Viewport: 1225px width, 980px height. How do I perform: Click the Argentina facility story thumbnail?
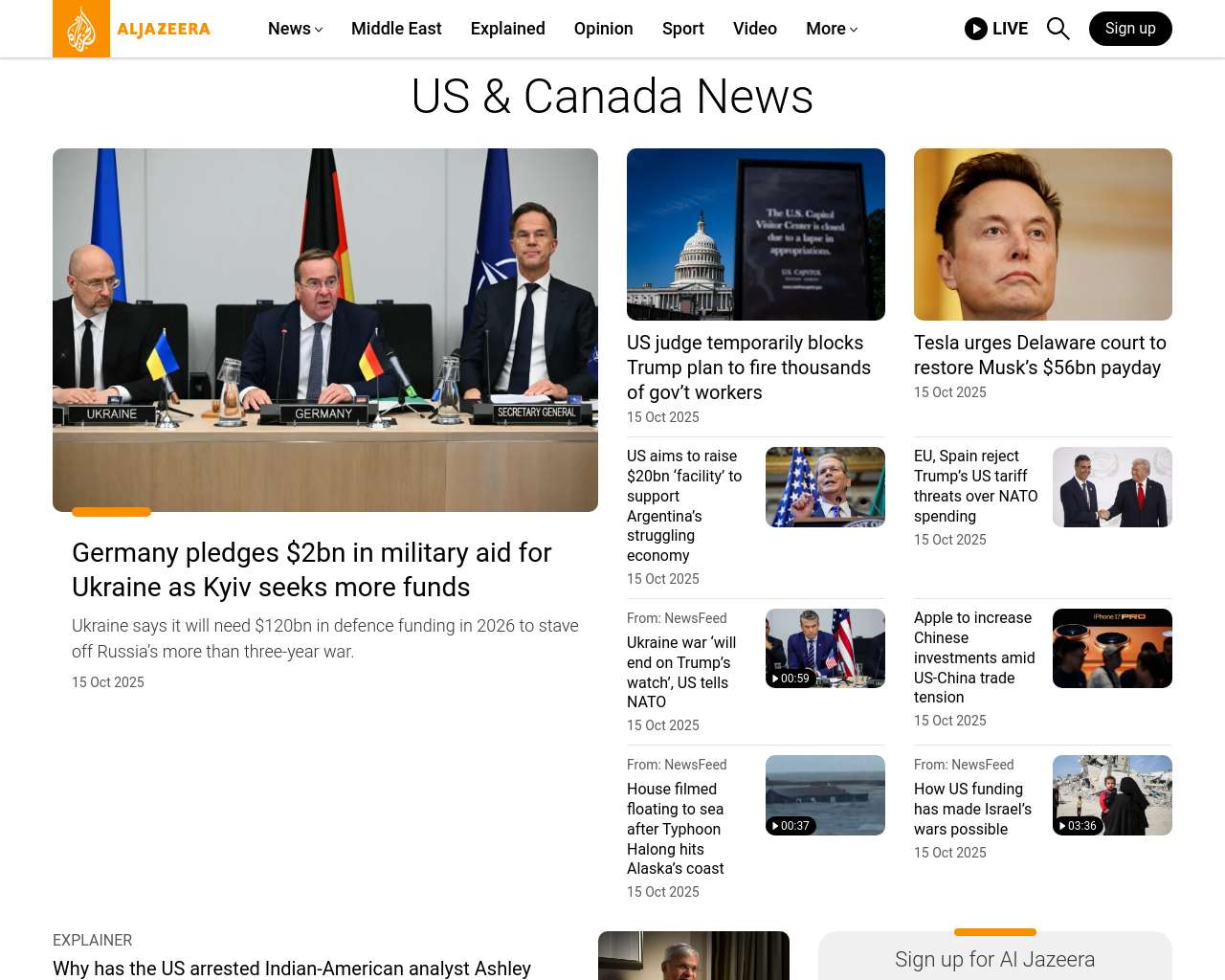coord(825,487)
